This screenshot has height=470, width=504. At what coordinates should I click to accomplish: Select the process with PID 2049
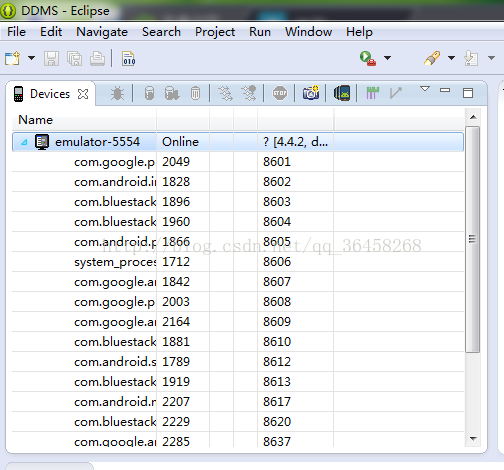tap(238, 162)
